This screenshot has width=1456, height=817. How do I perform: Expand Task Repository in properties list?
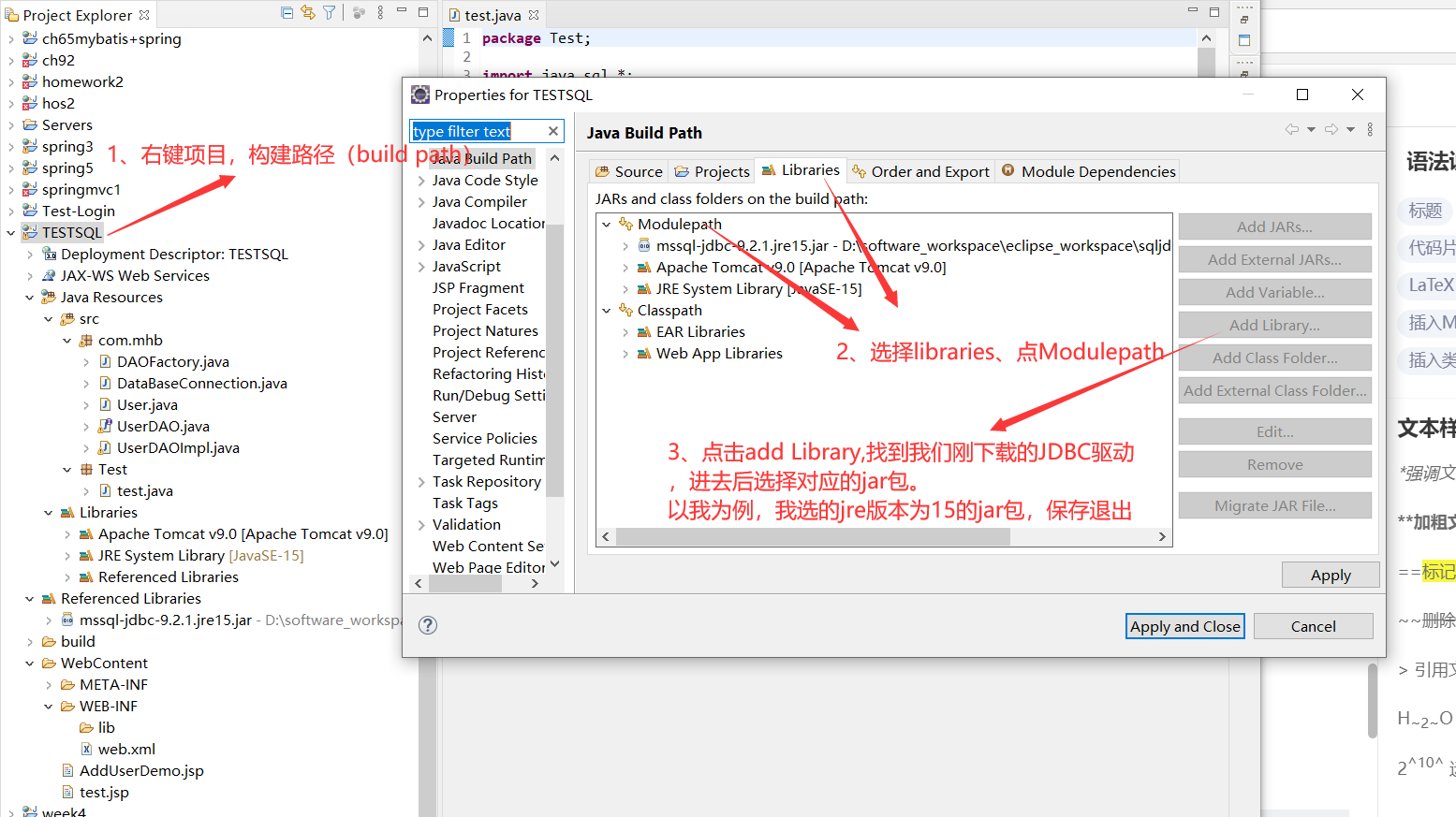tap(421, 482)
